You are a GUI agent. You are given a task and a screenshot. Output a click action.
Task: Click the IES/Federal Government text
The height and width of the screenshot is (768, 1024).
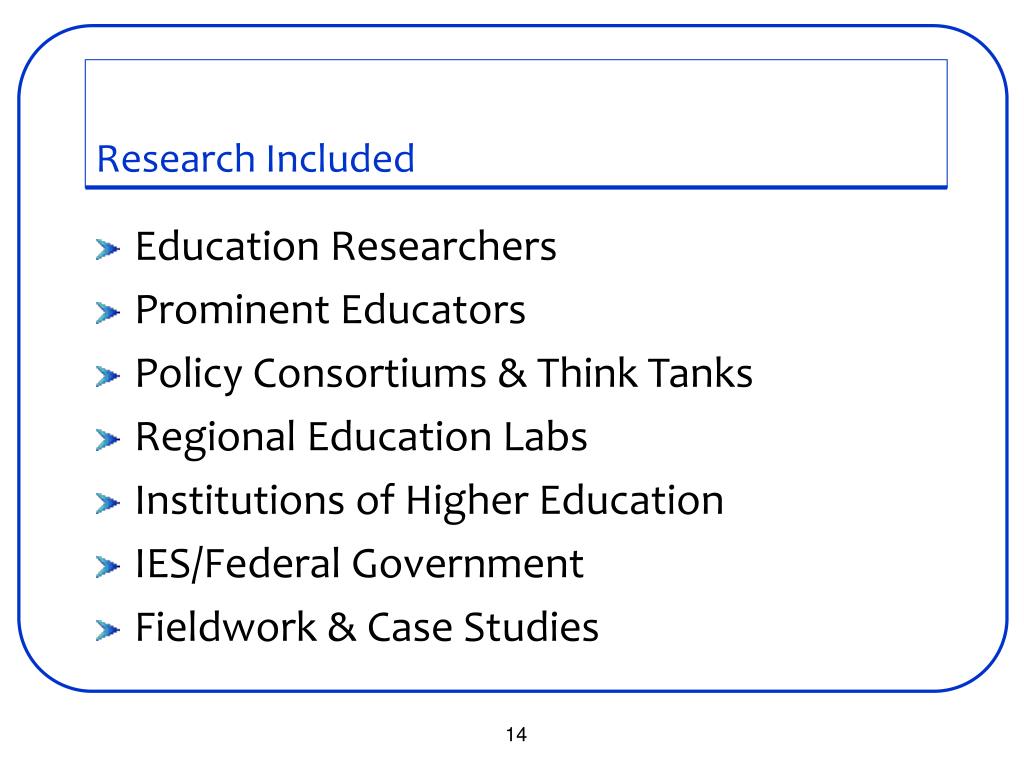(359, 564)
